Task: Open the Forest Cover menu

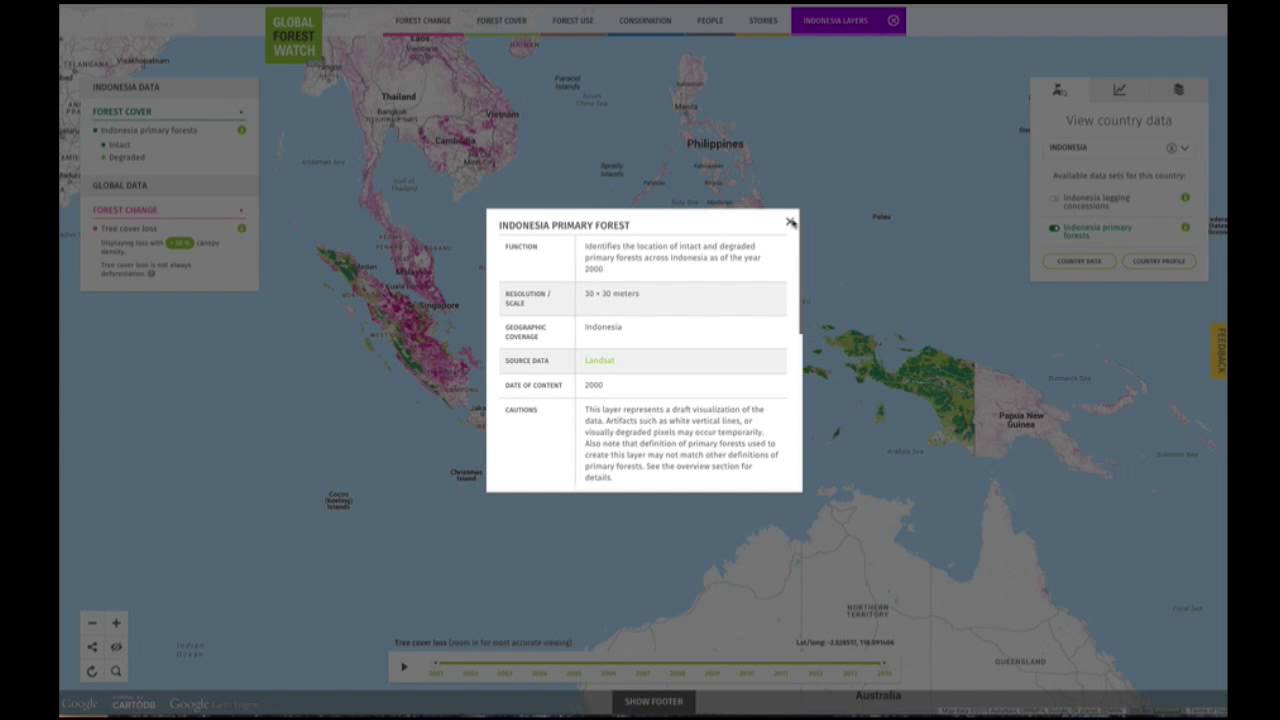Action: pos(501,20)
